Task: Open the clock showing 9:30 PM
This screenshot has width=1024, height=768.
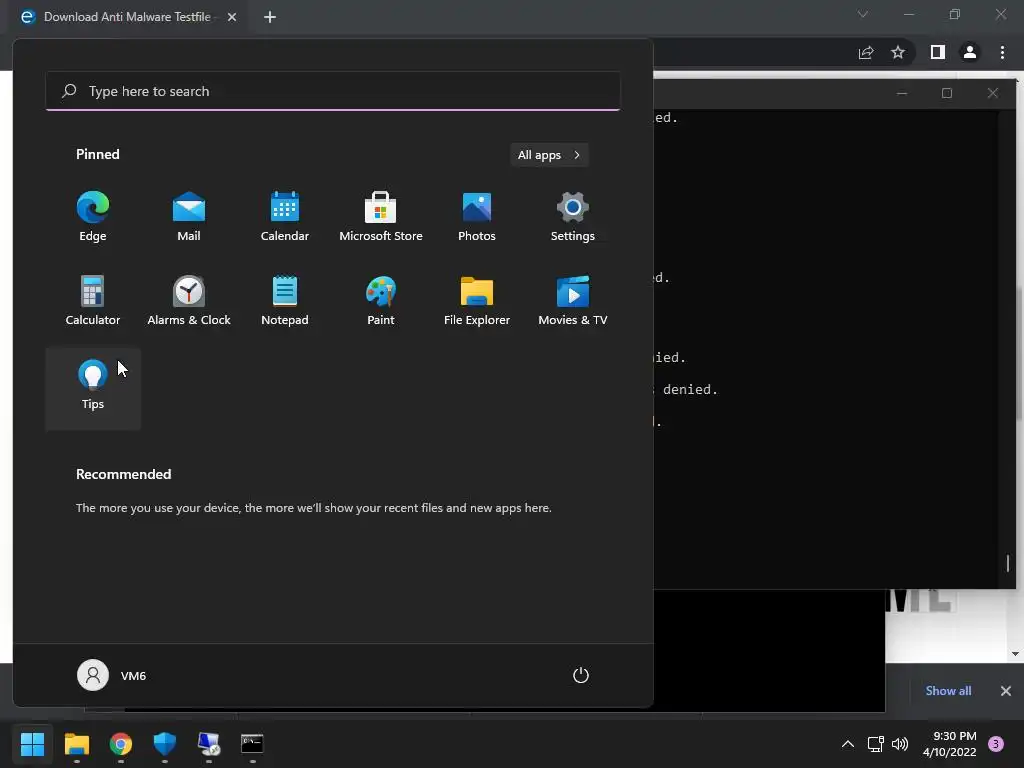Action: pos(950,744)
